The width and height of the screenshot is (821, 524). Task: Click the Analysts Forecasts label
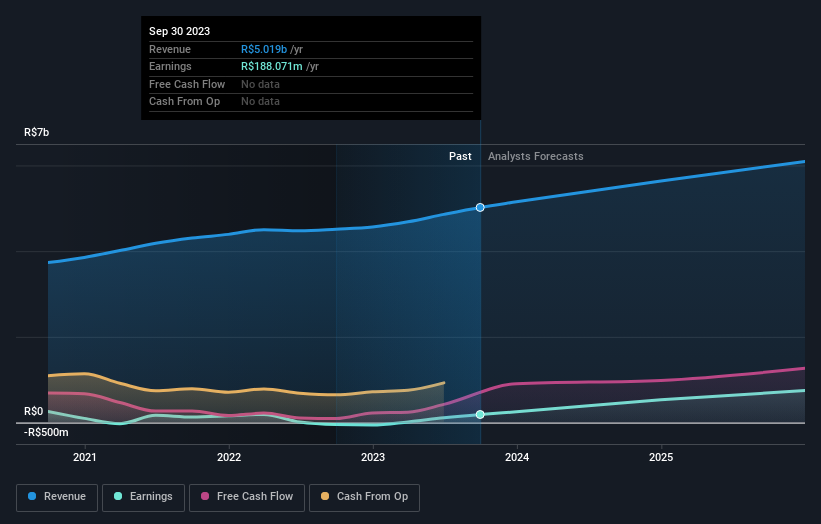[536, 156]
